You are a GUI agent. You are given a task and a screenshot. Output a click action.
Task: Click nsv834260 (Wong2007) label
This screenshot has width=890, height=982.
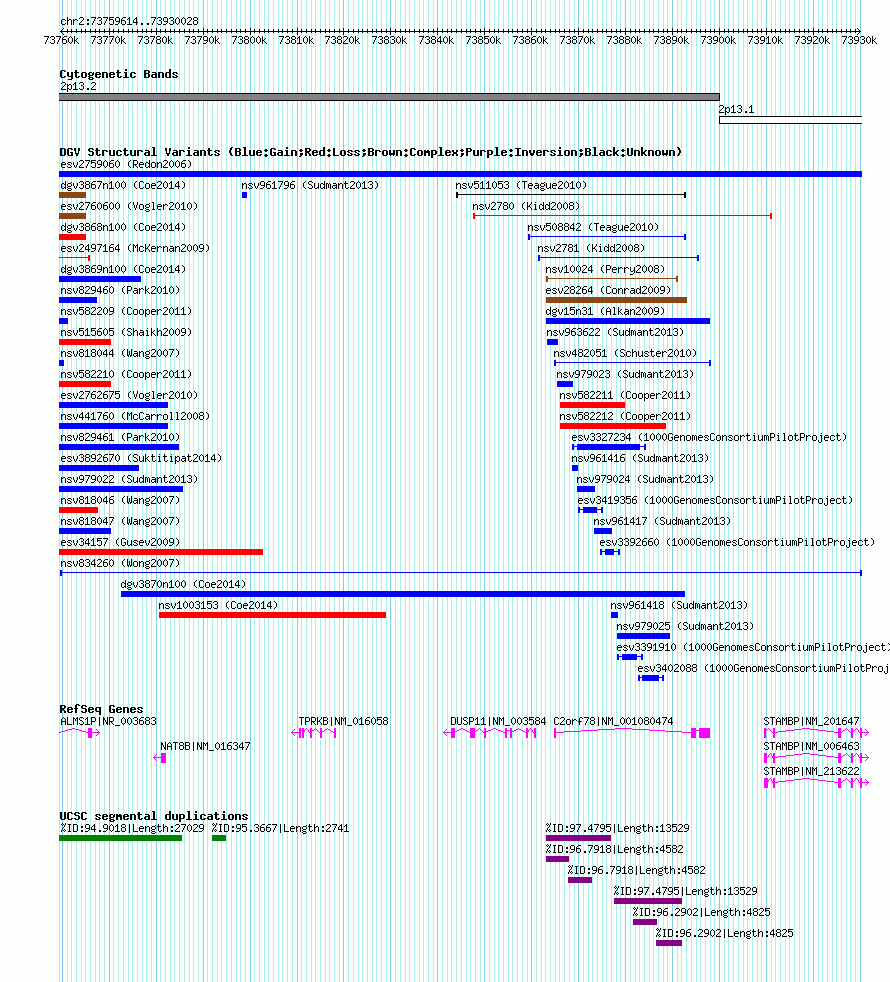[x=120, y=563]
